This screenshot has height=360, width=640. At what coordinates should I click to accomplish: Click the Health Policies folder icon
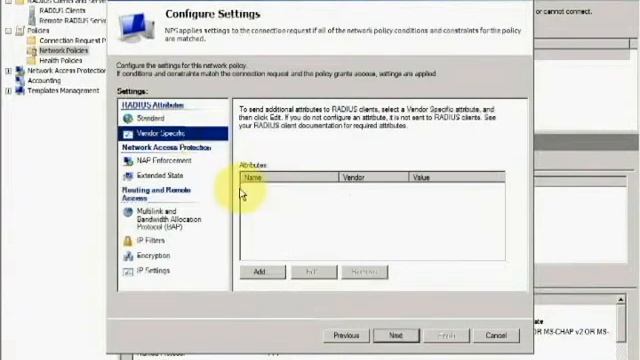(32, 60)
